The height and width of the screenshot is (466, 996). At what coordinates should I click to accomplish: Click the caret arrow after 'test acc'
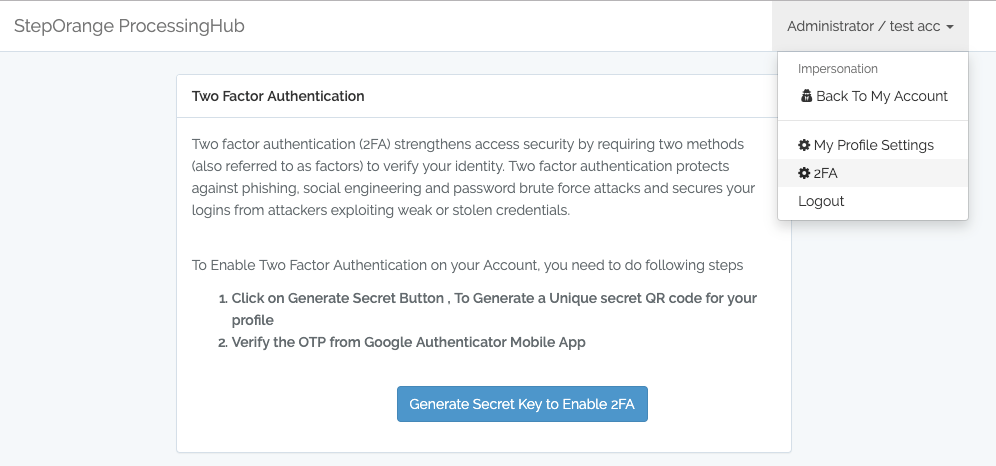point(949,27)
